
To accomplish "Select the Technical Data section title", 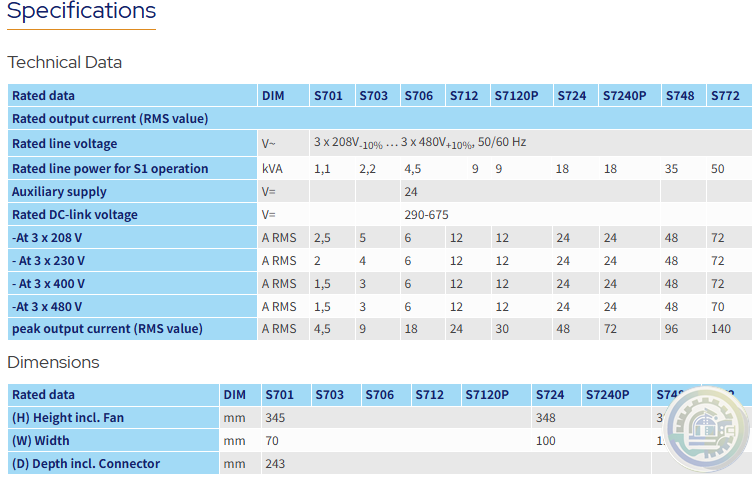I will coord(65,62).
